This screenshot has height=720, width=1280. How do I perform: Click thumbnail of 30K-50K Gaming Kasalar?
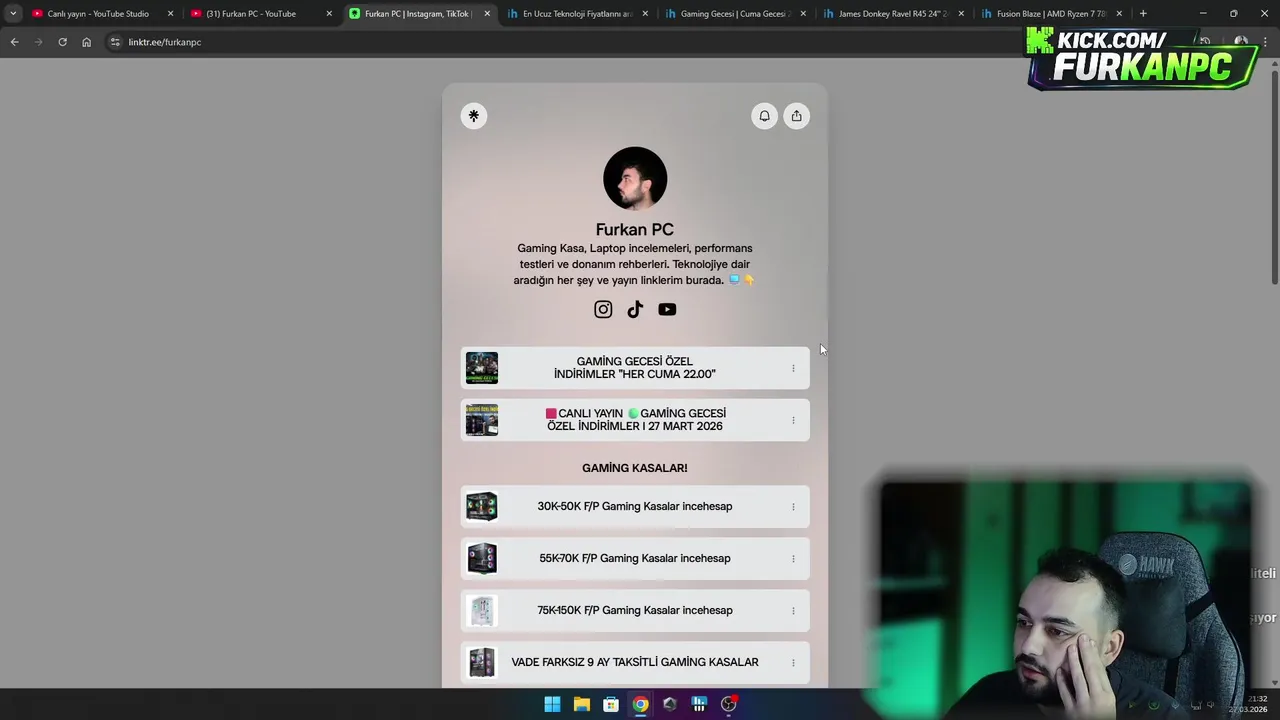pyautogui.click(x=482, y=507)
